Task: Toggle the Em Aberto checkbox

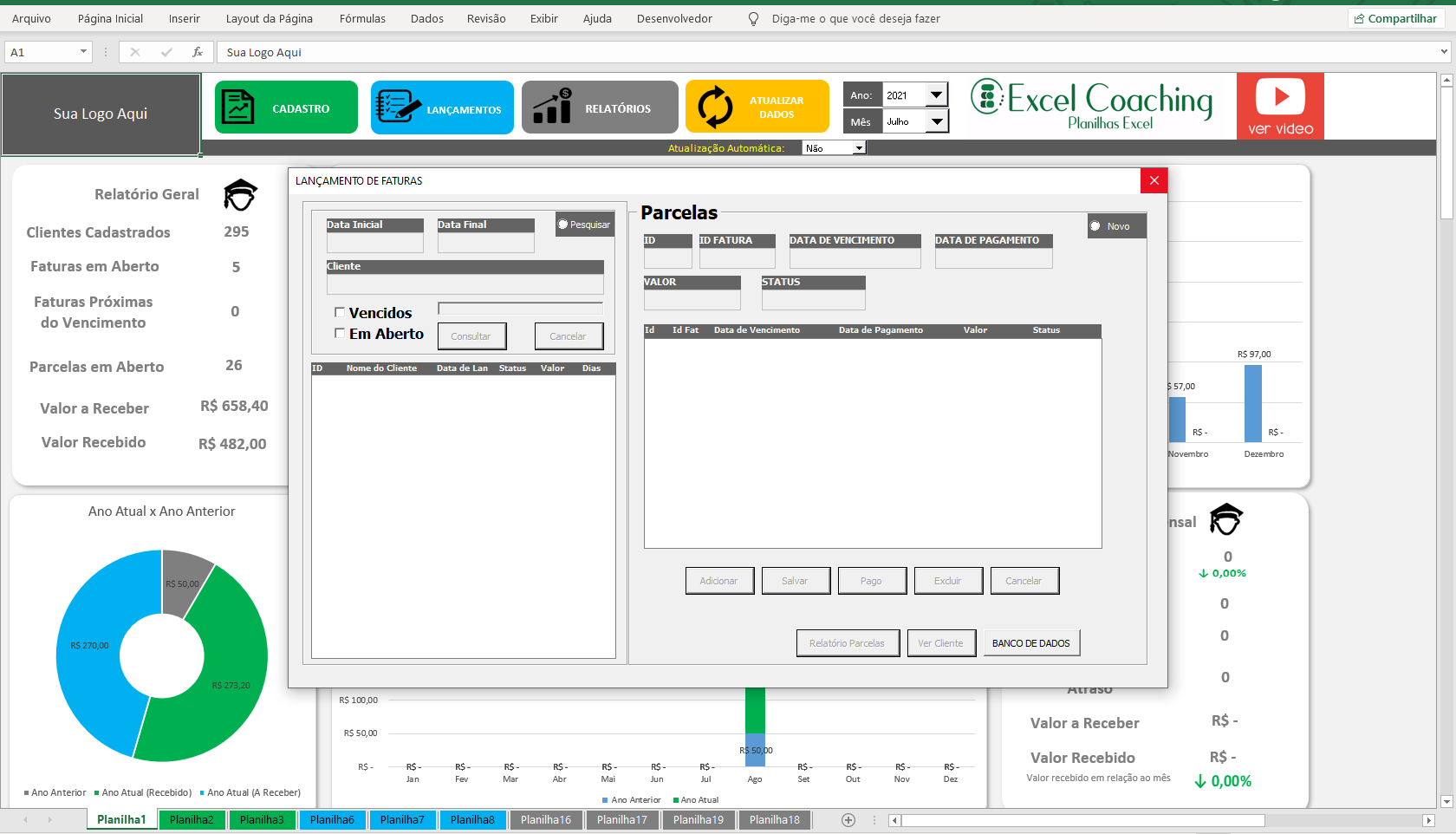Action: (x=340, y=333)
